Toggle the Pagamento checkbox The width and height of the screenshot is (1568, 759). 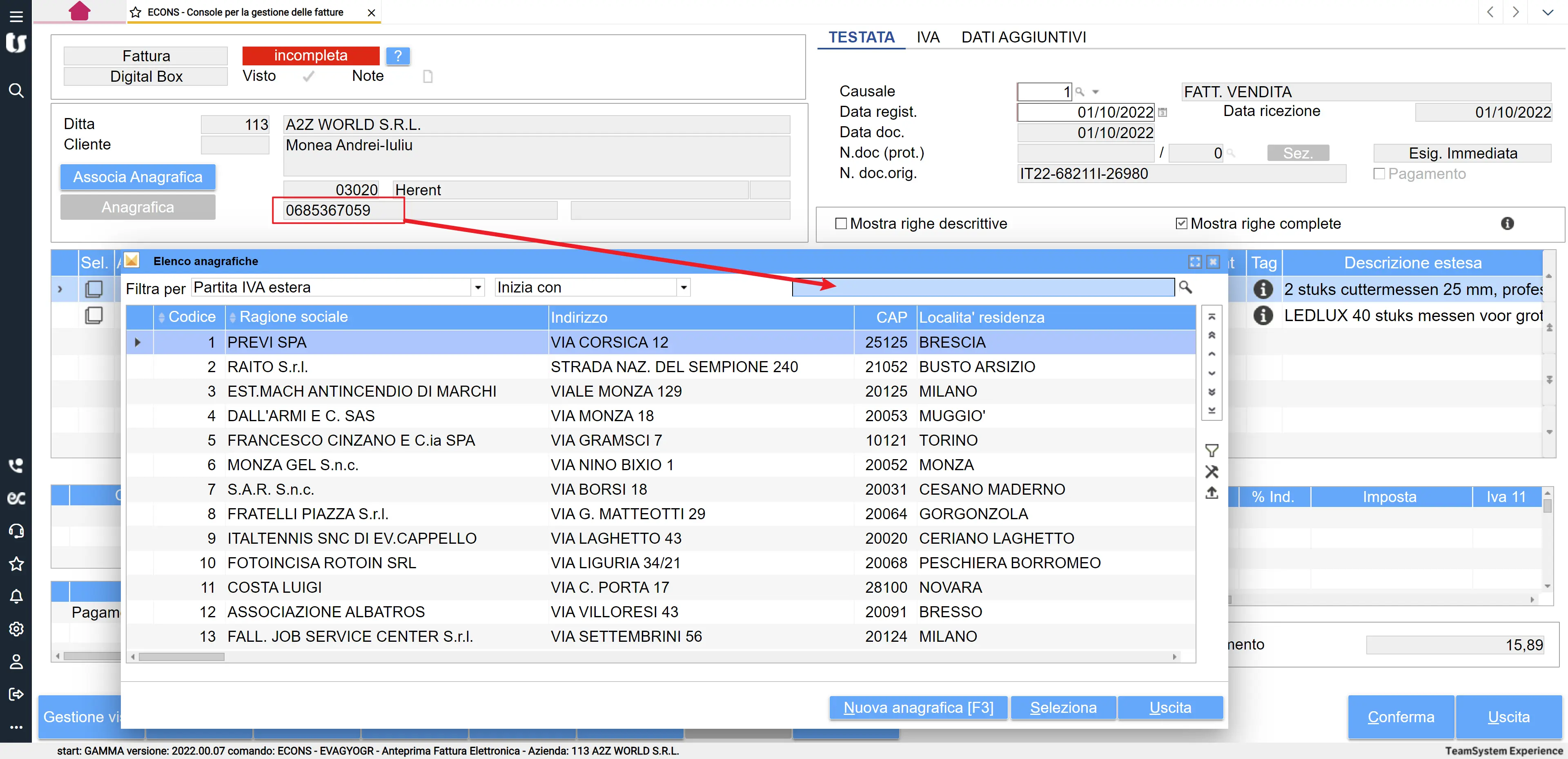(1379, 174)
